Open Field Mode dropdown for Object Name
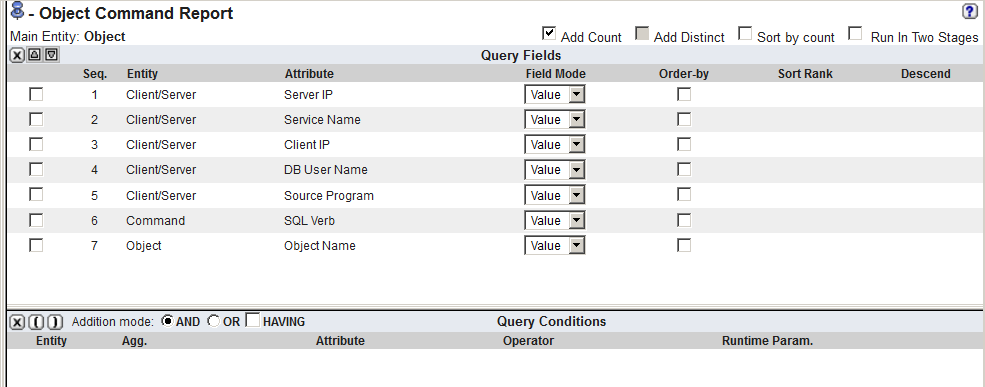The width and height of the screenshot is (985, 387). point(555,246)
